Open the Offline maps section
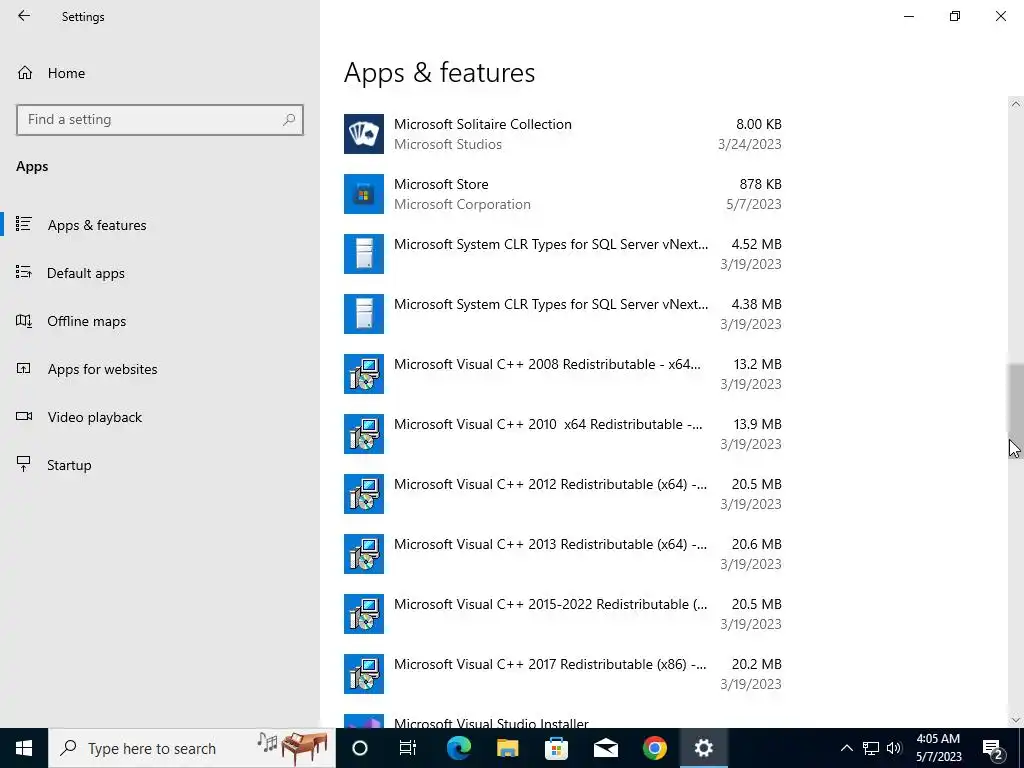The image size is (1024, 768). [x=160, y=321]
